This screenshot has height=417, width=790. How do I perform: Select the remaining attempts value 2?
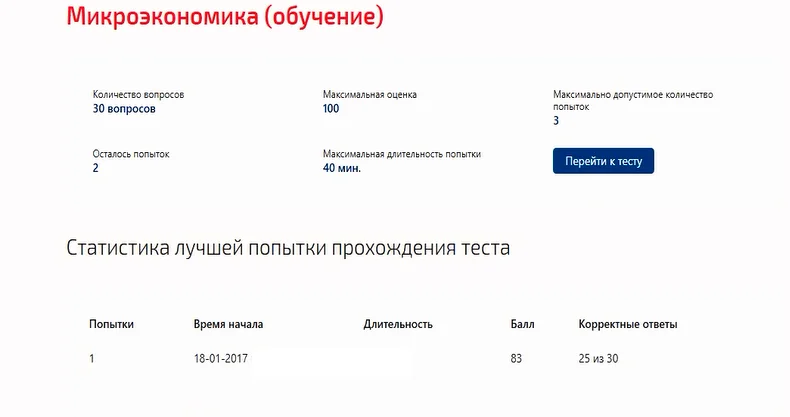click(x=96, y=168)
